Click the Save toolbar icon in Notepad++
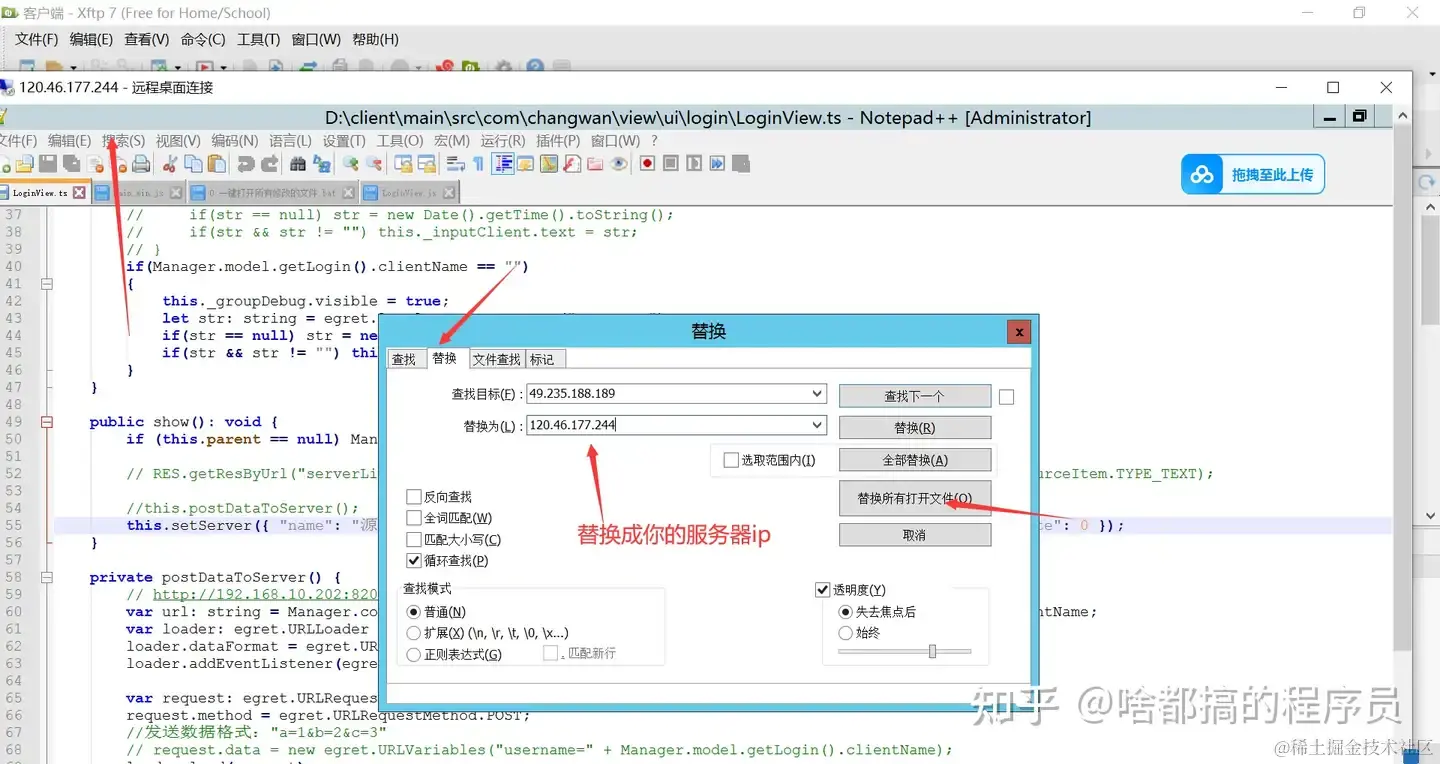 (47, 164)
